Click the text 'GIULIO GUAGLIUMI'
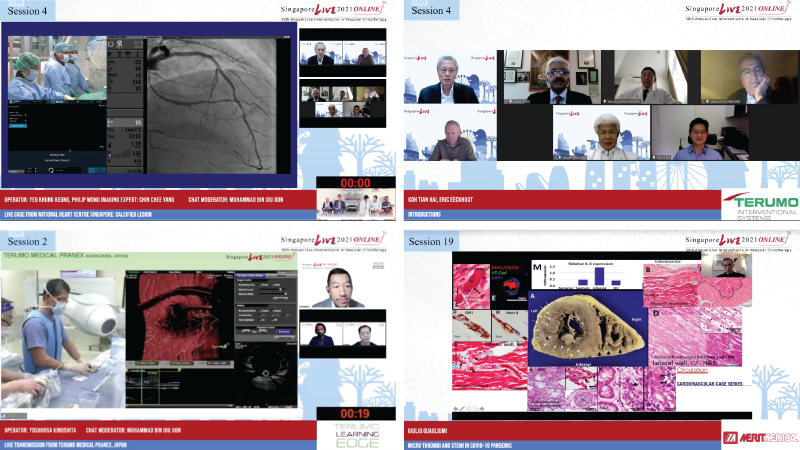The height and width of the screenshot is (450, 800). (x=428, y=431)
